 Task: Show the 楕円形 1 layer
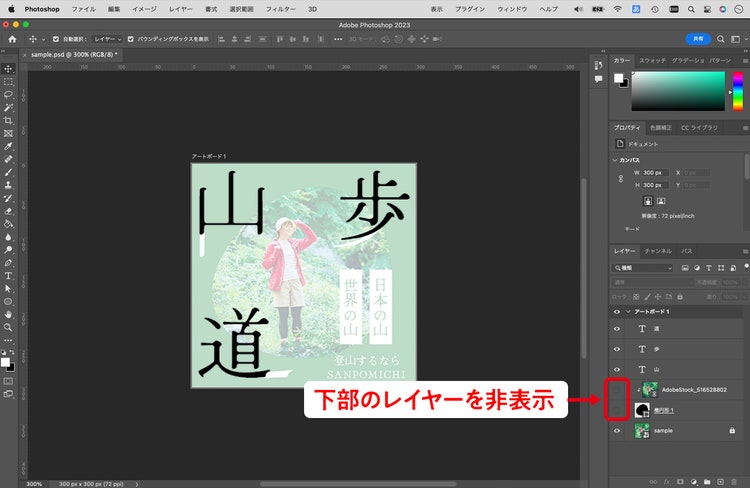[617, 410]
